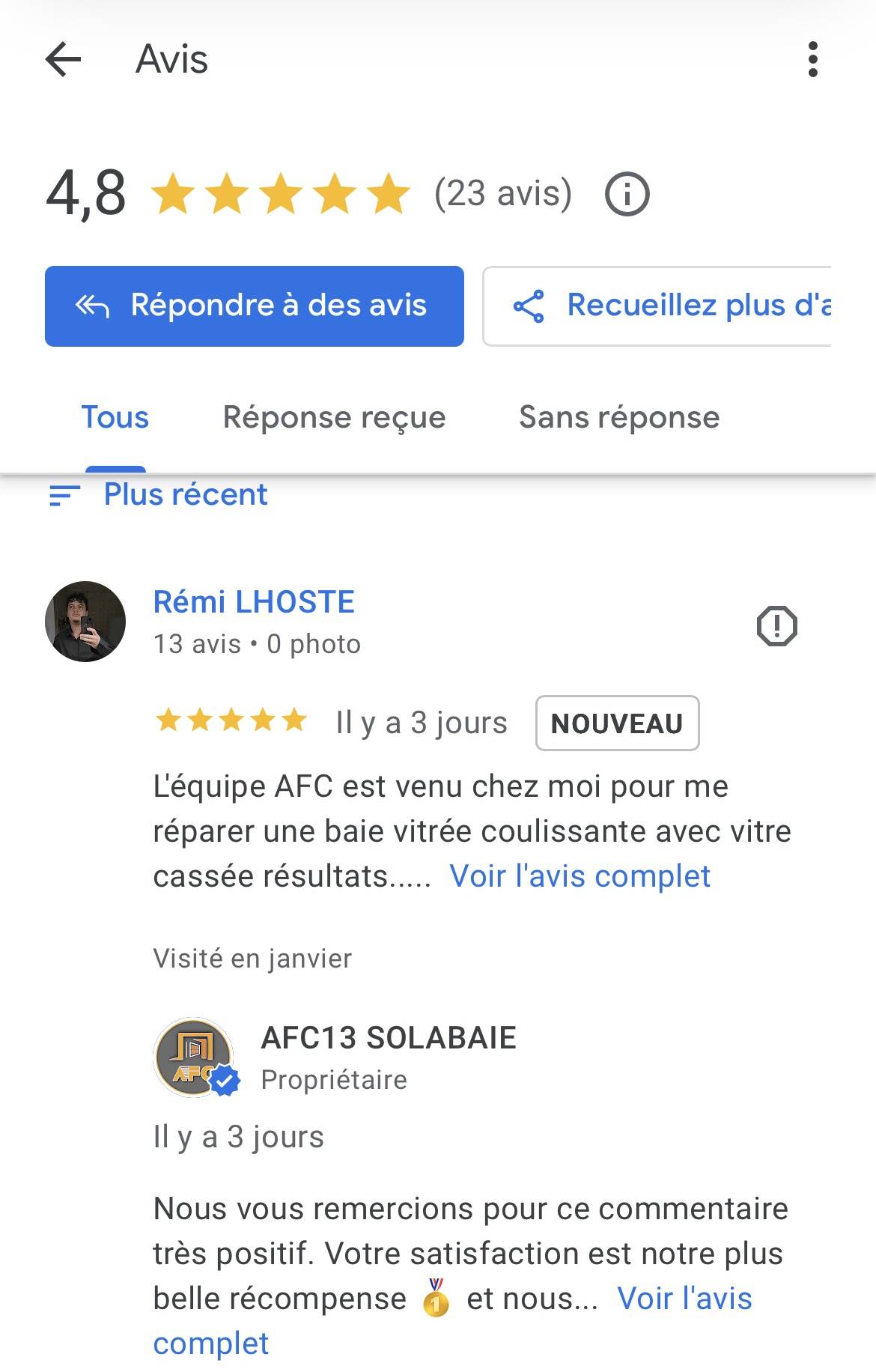Open the Plus récent sort dropdown
The width and height of the screenshot is (876, 1372).
[185, 495]
